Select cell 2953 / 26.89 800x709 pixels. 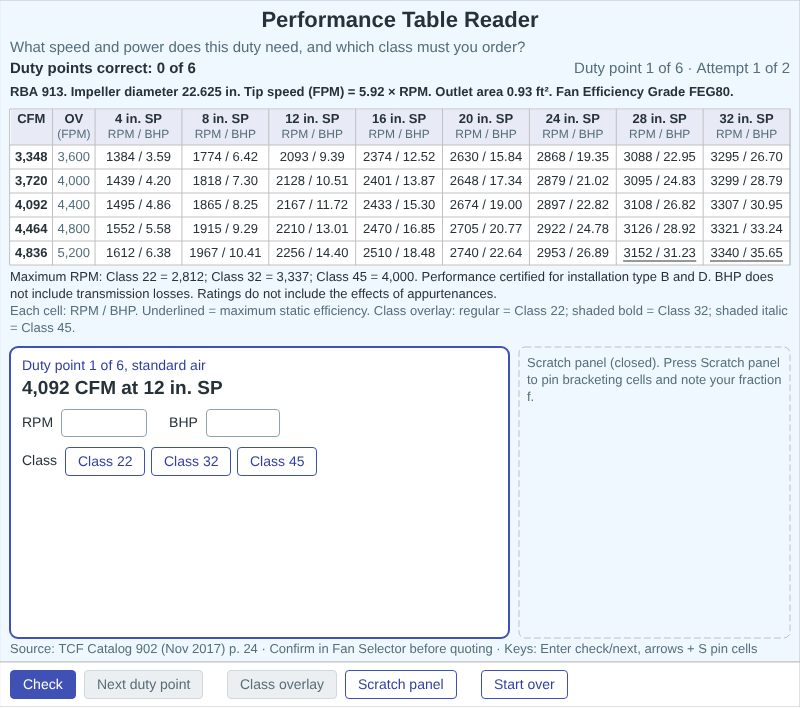point(572,252)
